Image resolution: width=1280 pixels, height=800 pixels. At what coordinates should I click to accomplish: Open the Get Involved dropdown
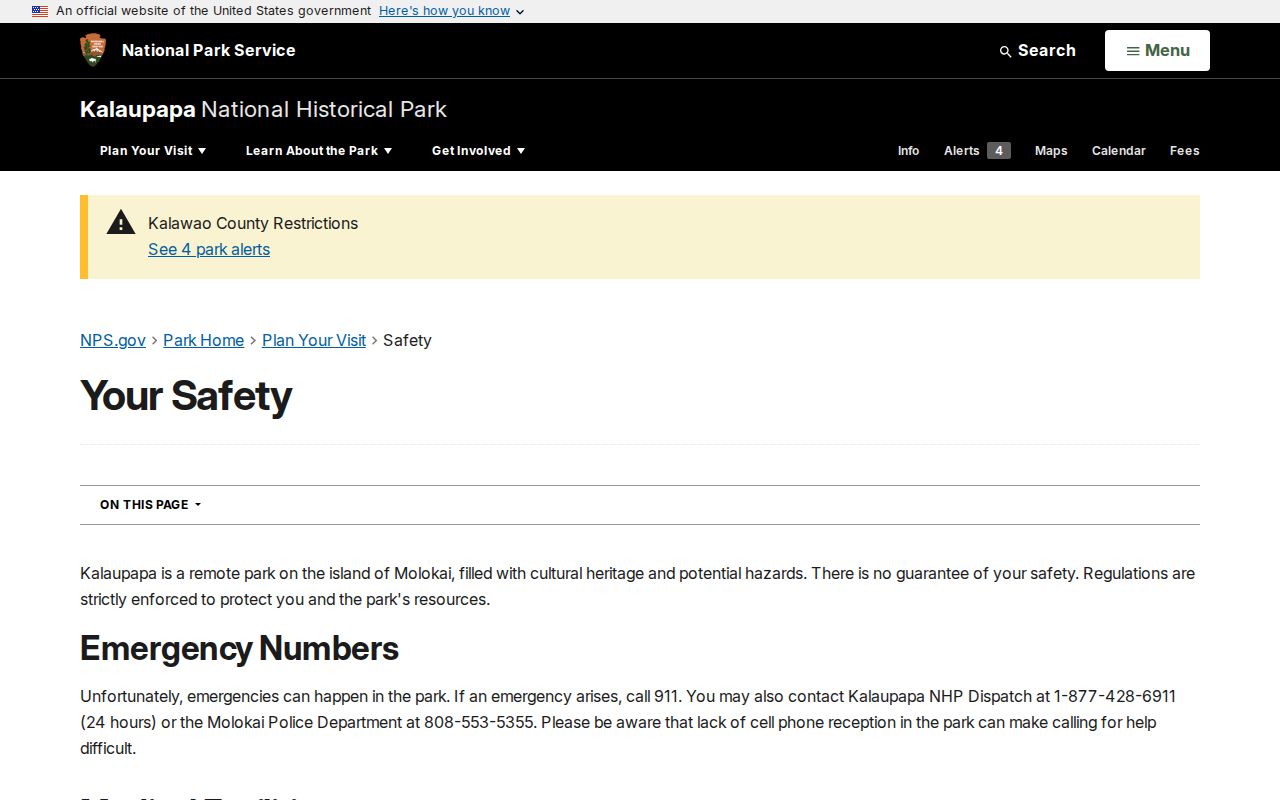pyautogui.click(x=478, y=151)
